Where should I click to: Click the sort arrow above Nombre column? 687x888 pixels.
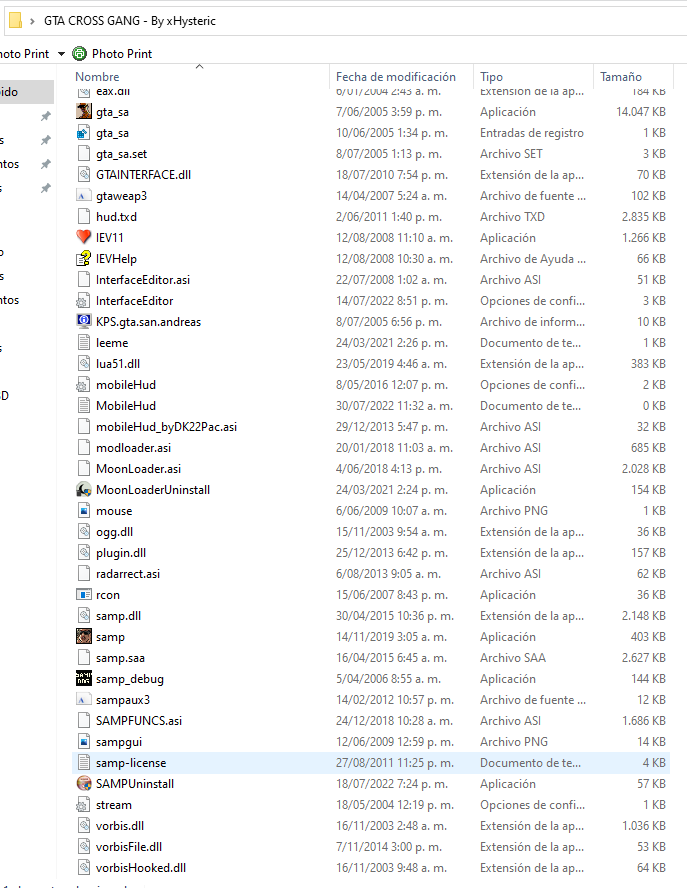point(199,67)
